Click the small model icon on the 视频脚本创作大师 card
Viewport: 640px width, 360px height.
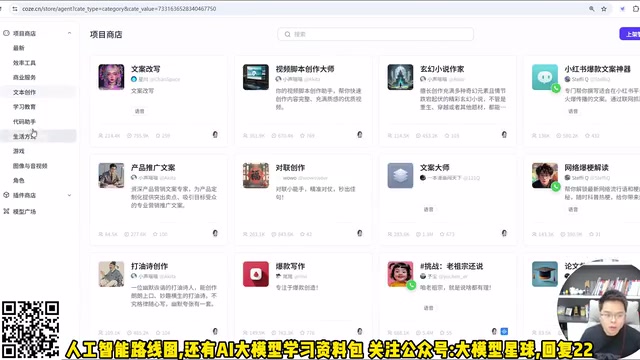pyautogui.click(x=360, y=135)
